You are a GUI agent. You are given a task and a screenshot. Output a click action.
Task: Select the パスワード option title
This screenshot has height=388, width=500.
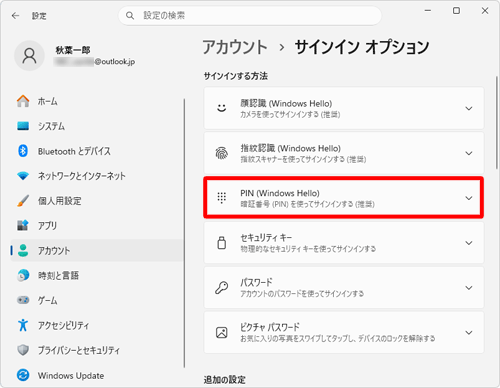coord(256,282)
